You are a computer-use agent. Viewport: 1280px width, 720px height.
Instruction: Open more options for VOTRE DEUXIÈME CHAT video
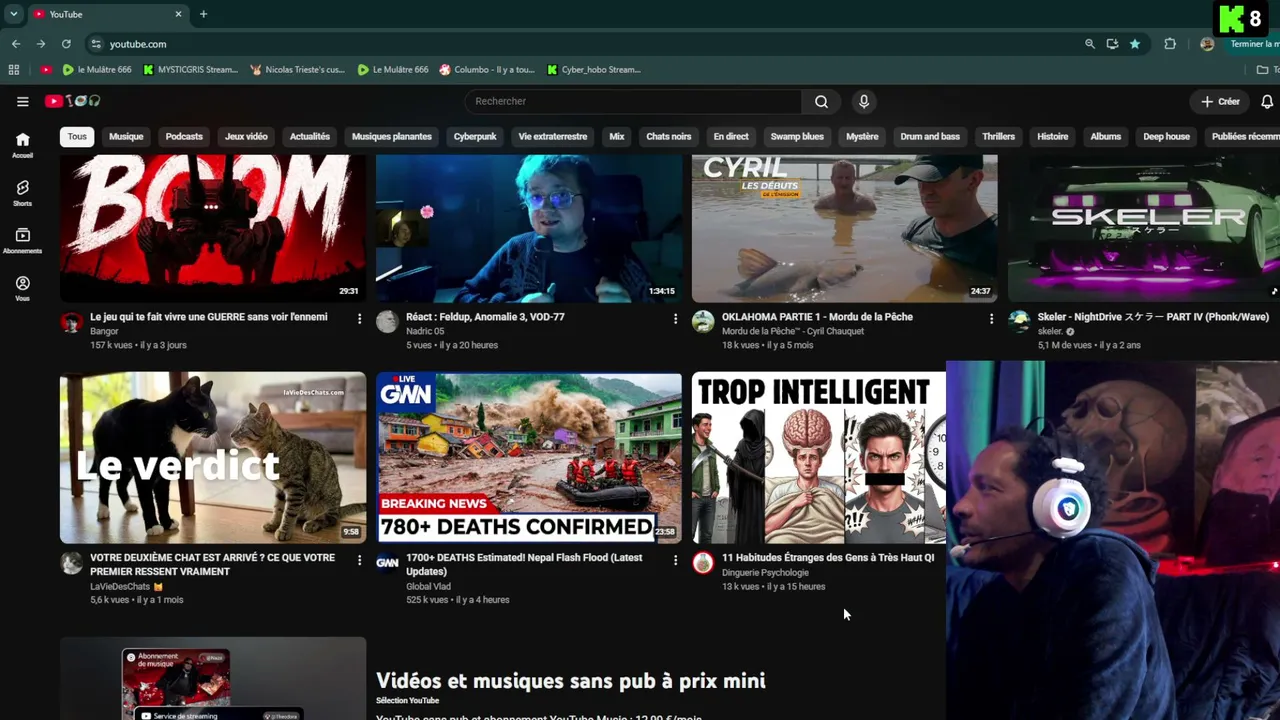click(x=359, y=560)
